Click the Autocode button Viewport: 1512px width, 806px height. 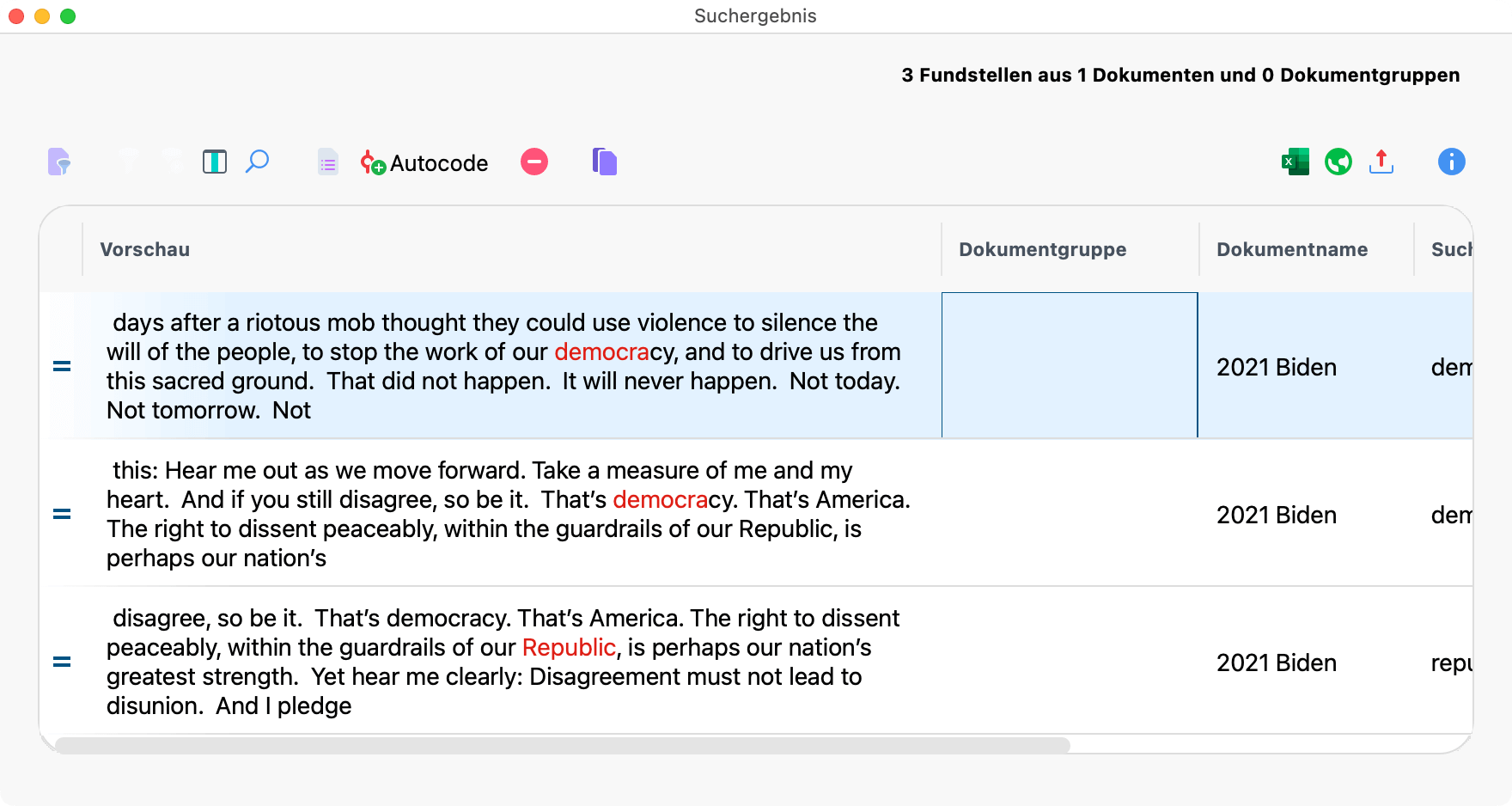tap(424, 162)
